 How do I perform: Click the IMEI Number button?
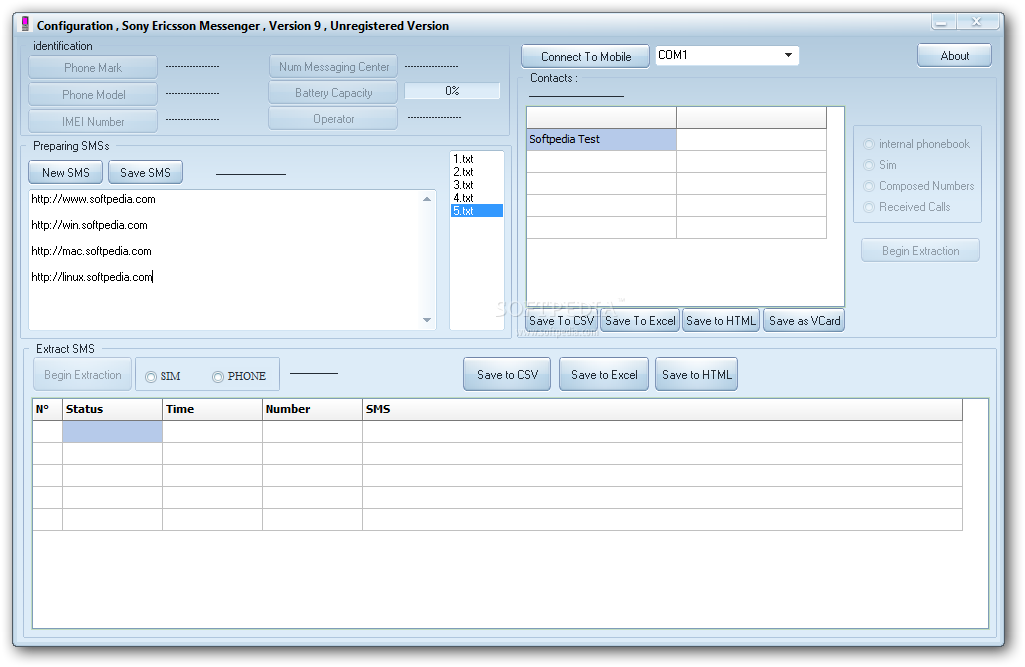pyautogui.click(x=93, y=121)
